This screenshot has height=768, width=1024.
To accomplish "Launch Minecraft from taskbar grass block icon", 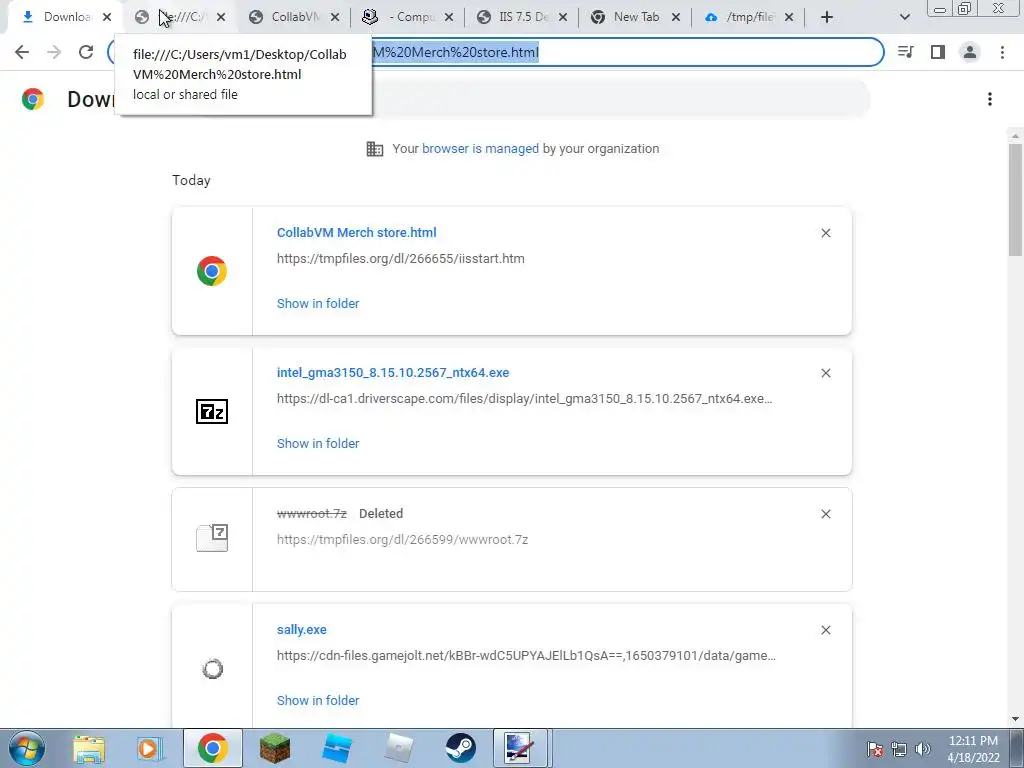I will (x=275, y=748).
